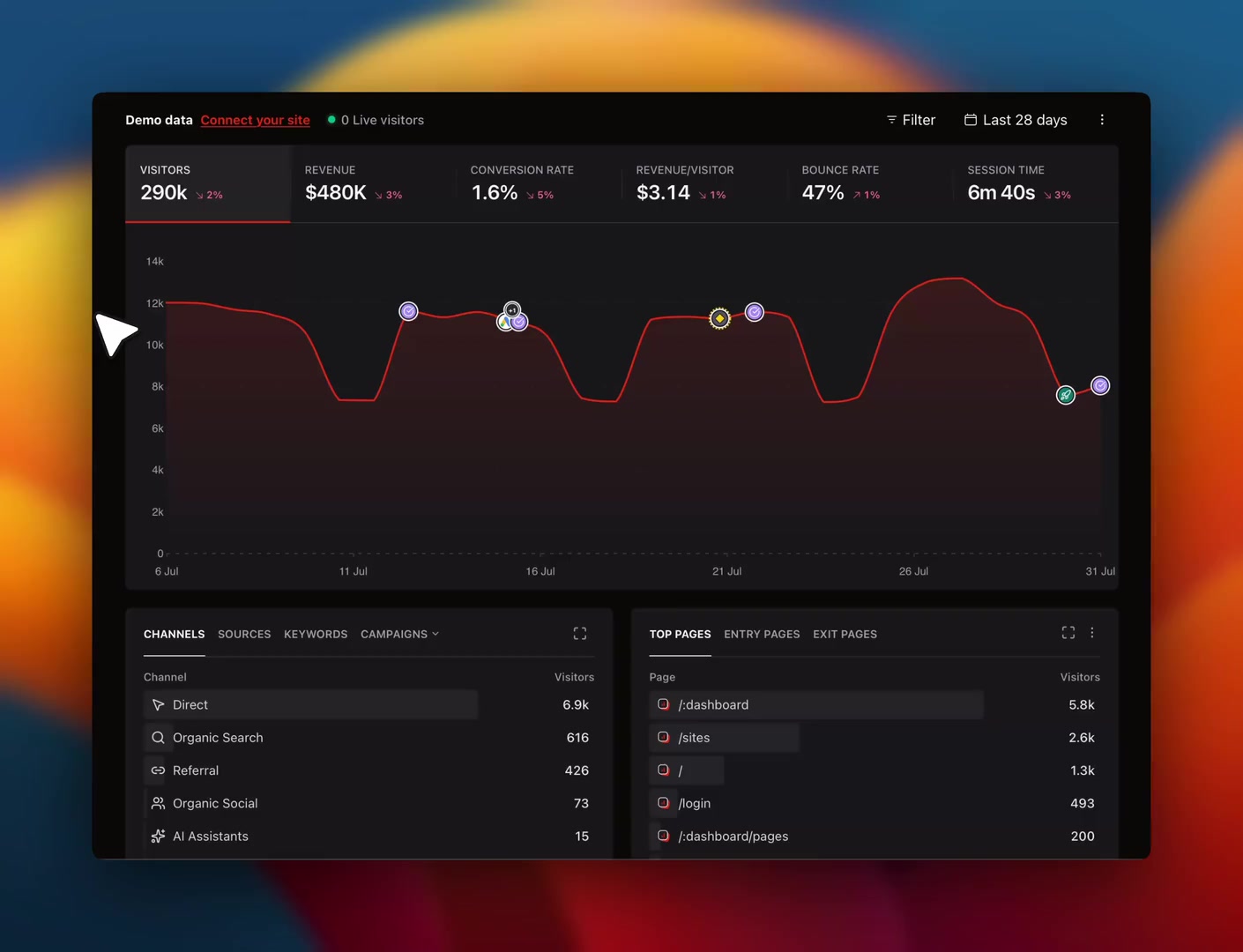This screenshot has width=1243, height=952.
Task: Click the Organic Social people icon
Action: (158, 803)
